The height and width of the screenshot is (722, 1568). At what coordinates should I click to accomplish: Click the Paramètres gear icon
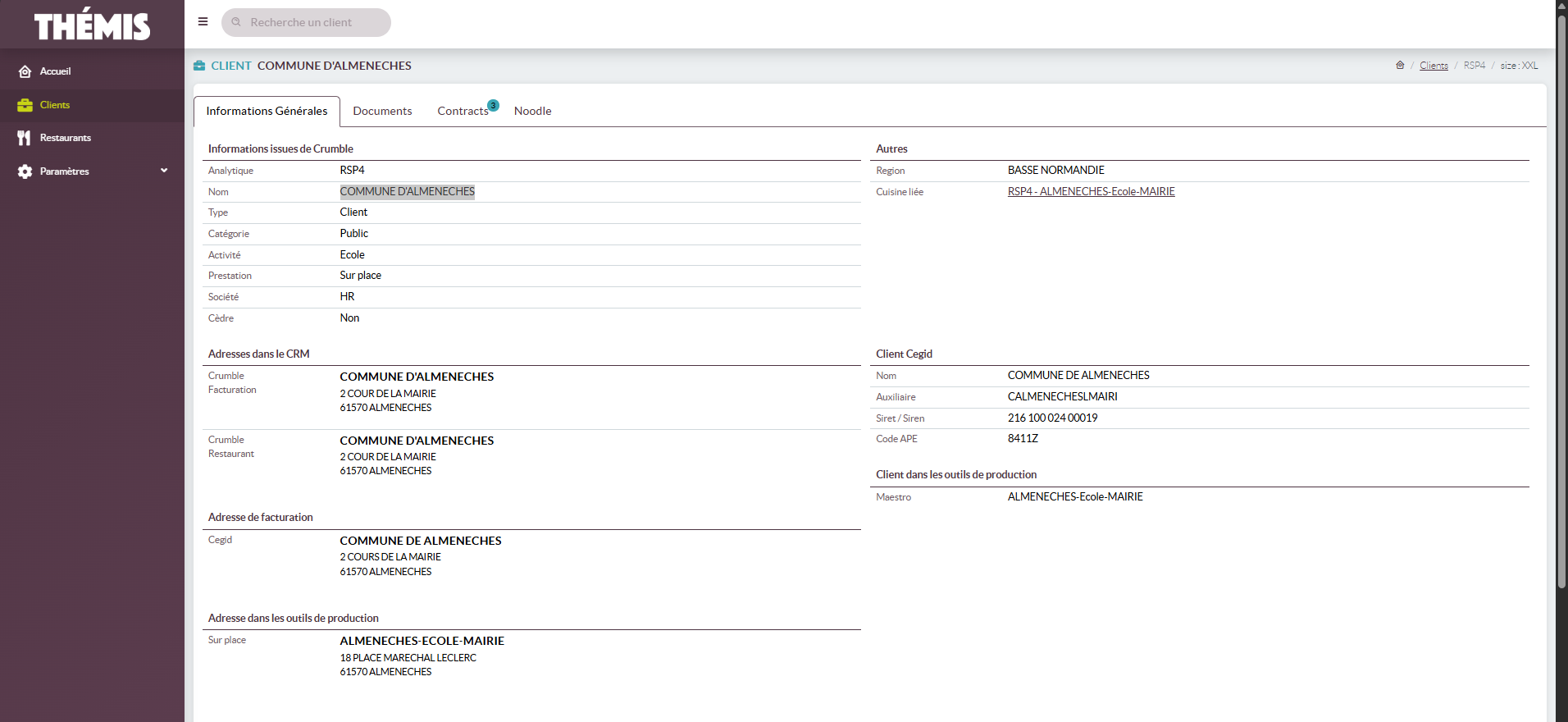click(x=25, y=171)
